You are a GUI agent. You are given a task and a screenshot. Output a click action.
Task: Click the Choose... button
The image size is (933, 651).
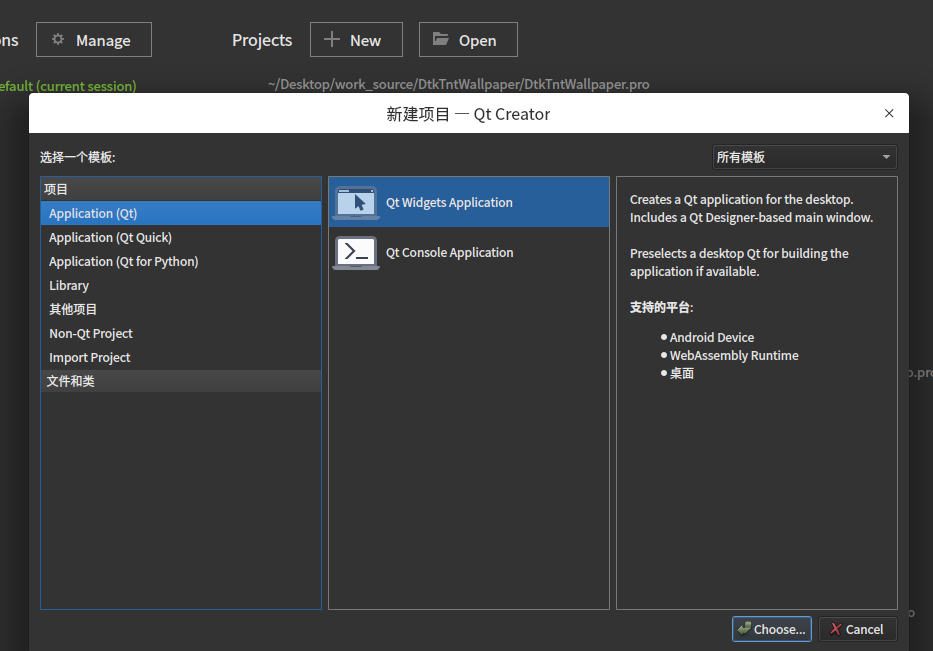(772, 629)
